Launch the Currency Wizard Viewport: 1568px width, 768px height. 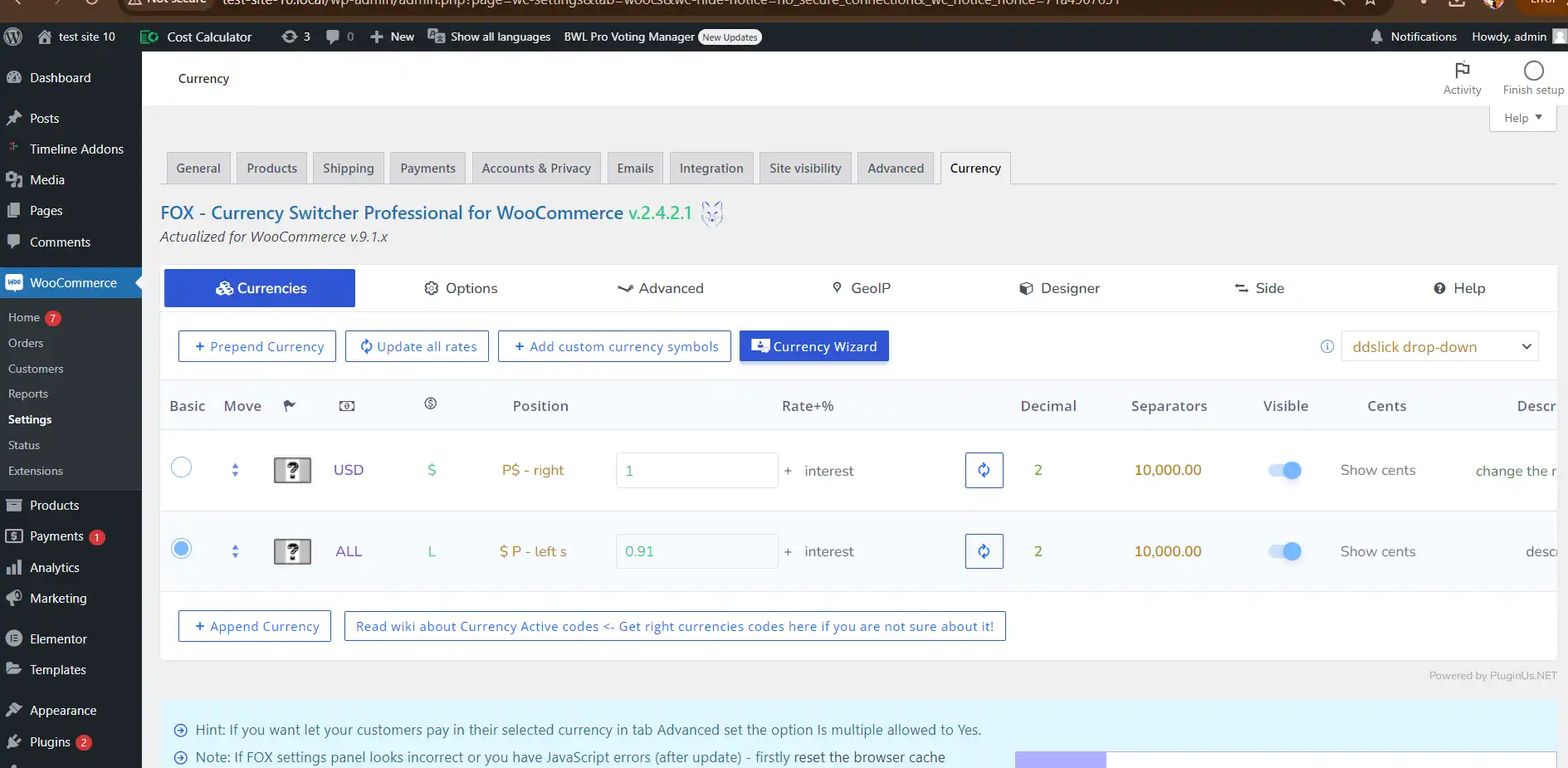[x=814, y=346]
